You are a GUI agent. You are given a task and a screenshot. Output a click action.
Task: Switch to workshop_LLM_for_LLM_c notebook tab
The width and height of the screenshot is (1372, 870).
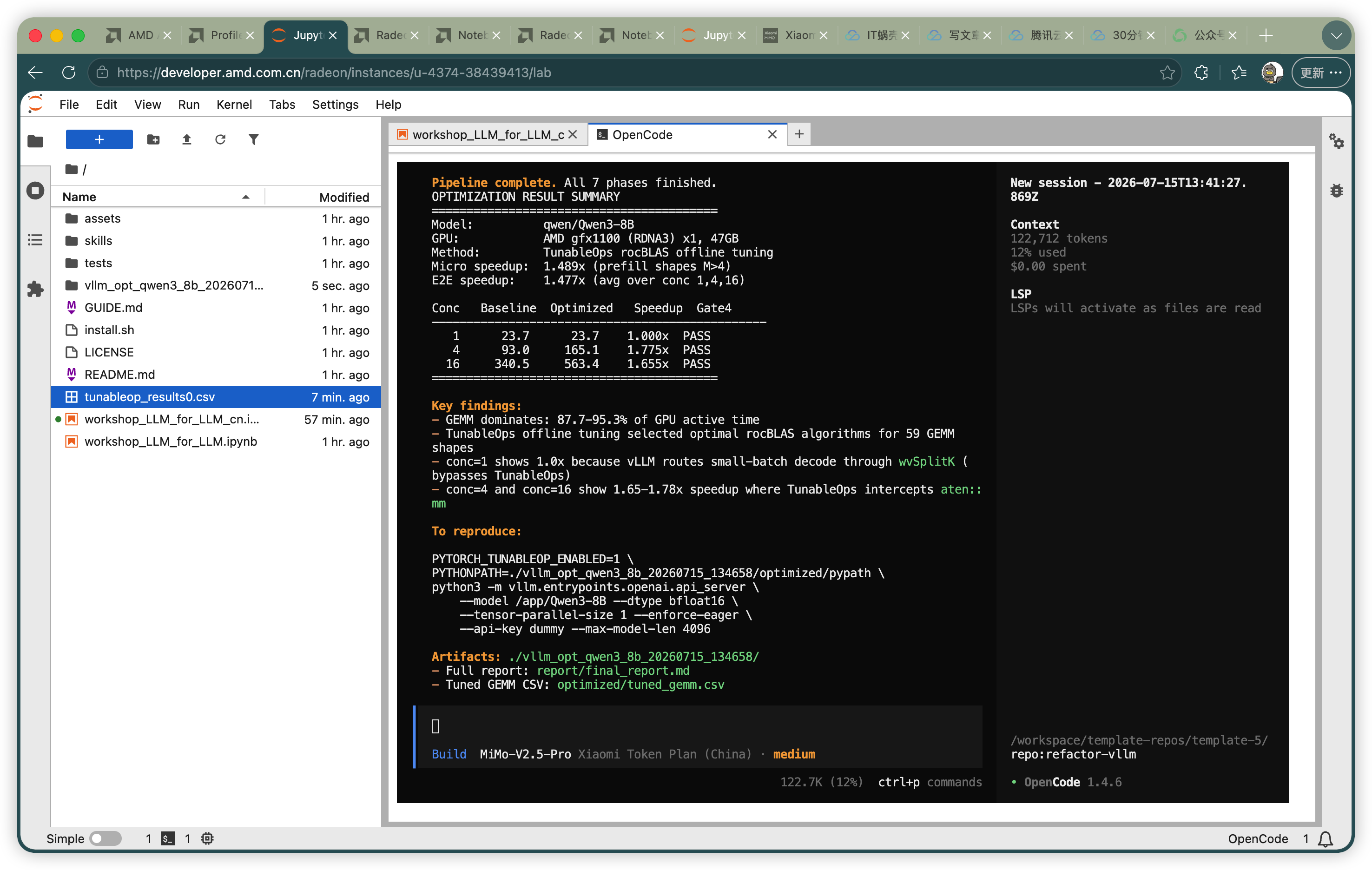488,134
